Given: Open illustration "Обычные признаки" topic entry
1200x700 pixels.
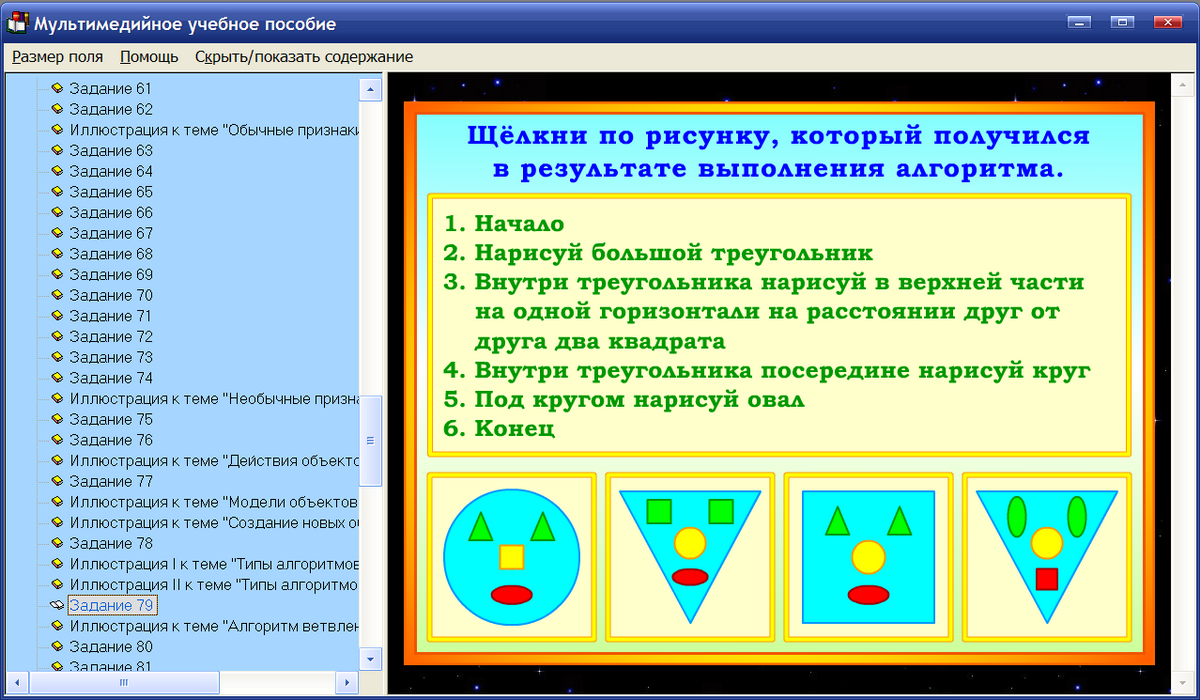Looking at the screenshot, I should [x=214, y=130].
